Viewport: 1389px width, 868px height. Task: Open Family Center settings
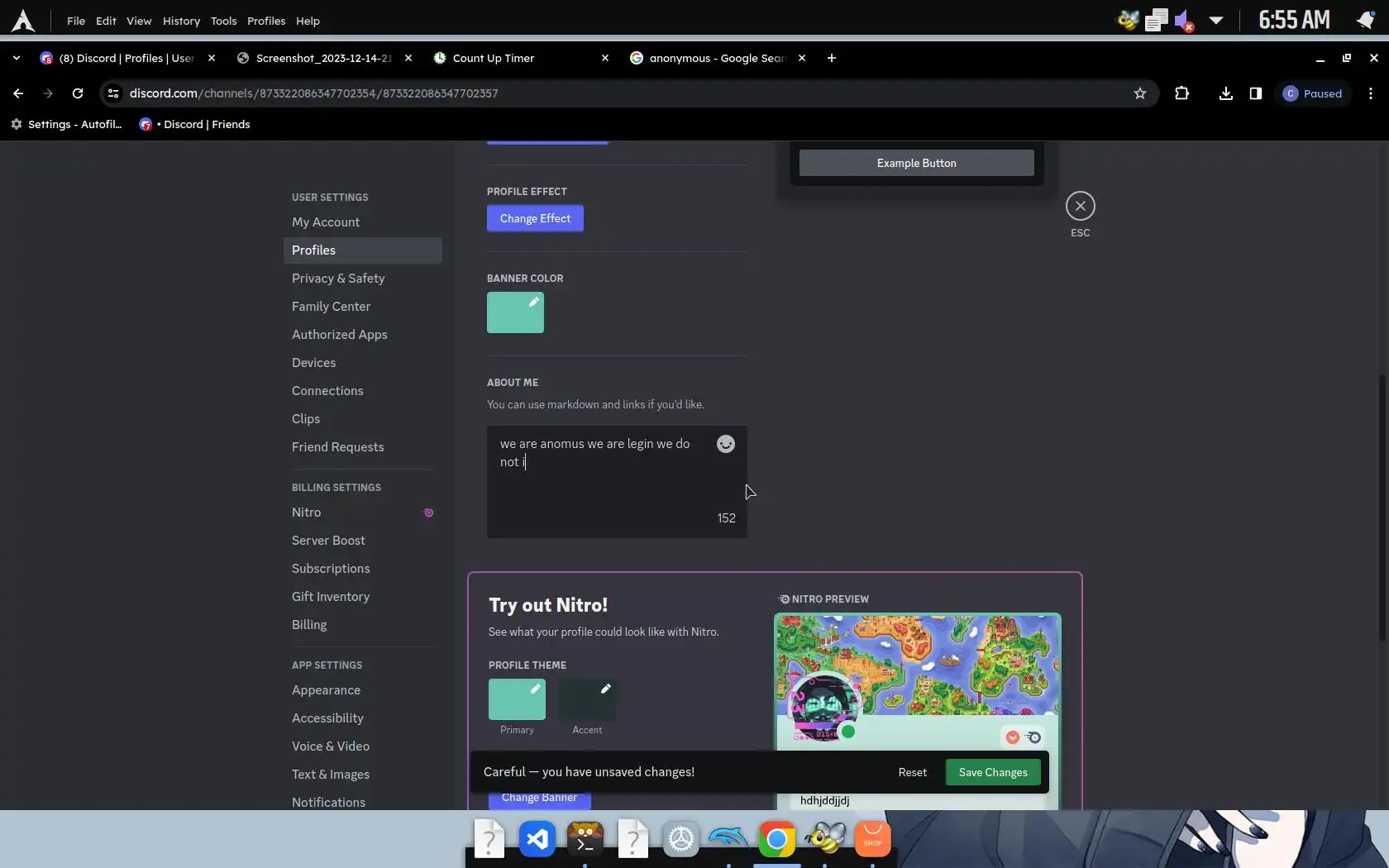point(362,307)
